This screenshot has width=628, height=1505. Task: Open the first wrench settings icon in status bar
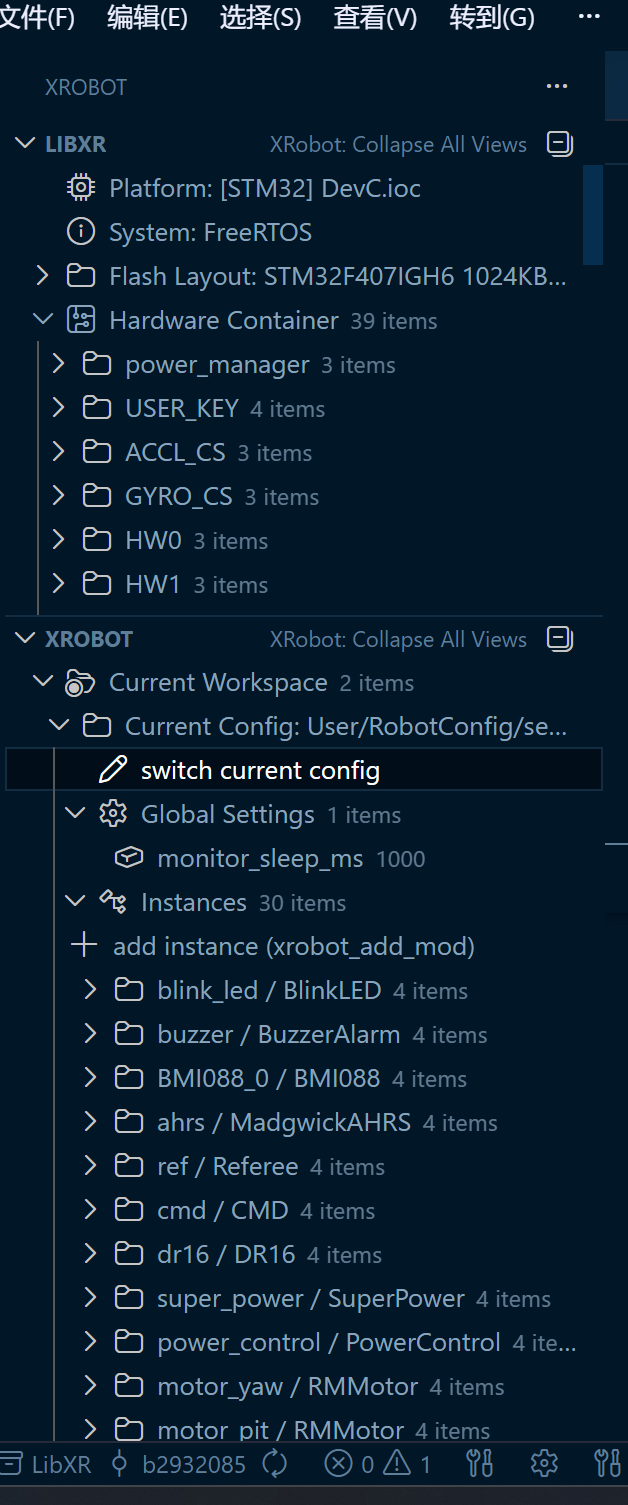(x=479, y=1463)
